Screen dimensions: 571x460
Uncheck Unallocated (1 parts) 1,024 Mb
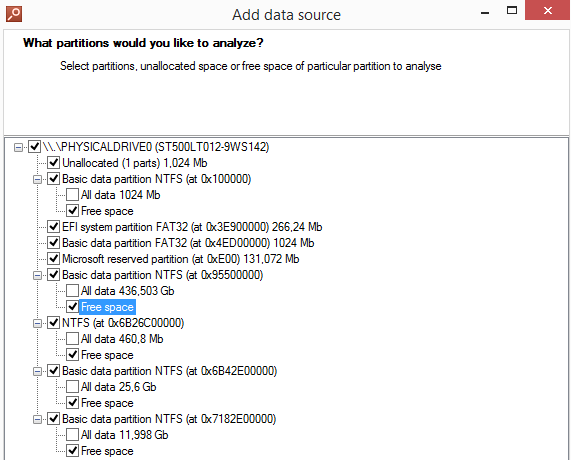(54, 163)
